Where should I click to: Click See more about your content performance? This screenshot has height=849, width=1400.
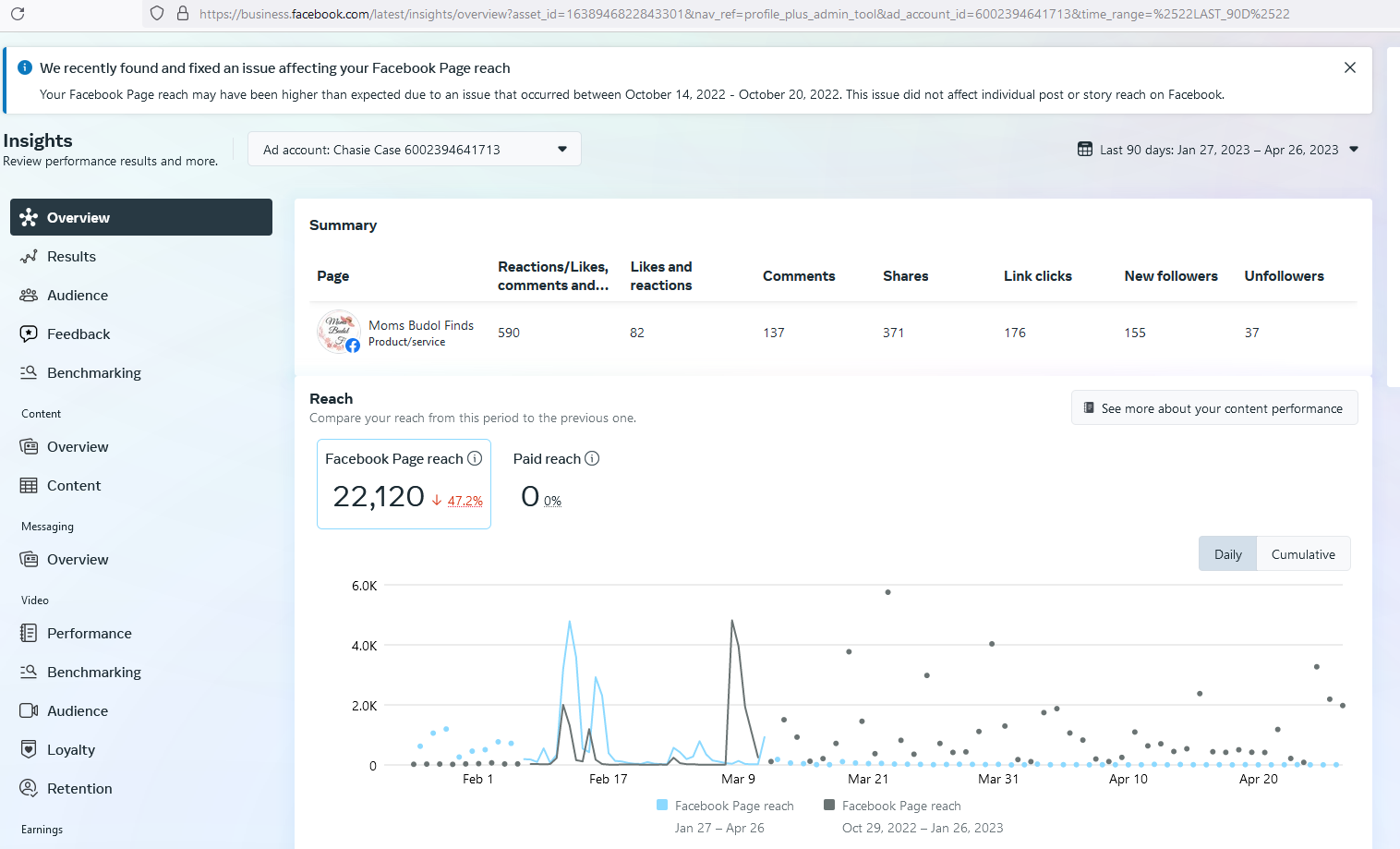tap(1214, 407)
